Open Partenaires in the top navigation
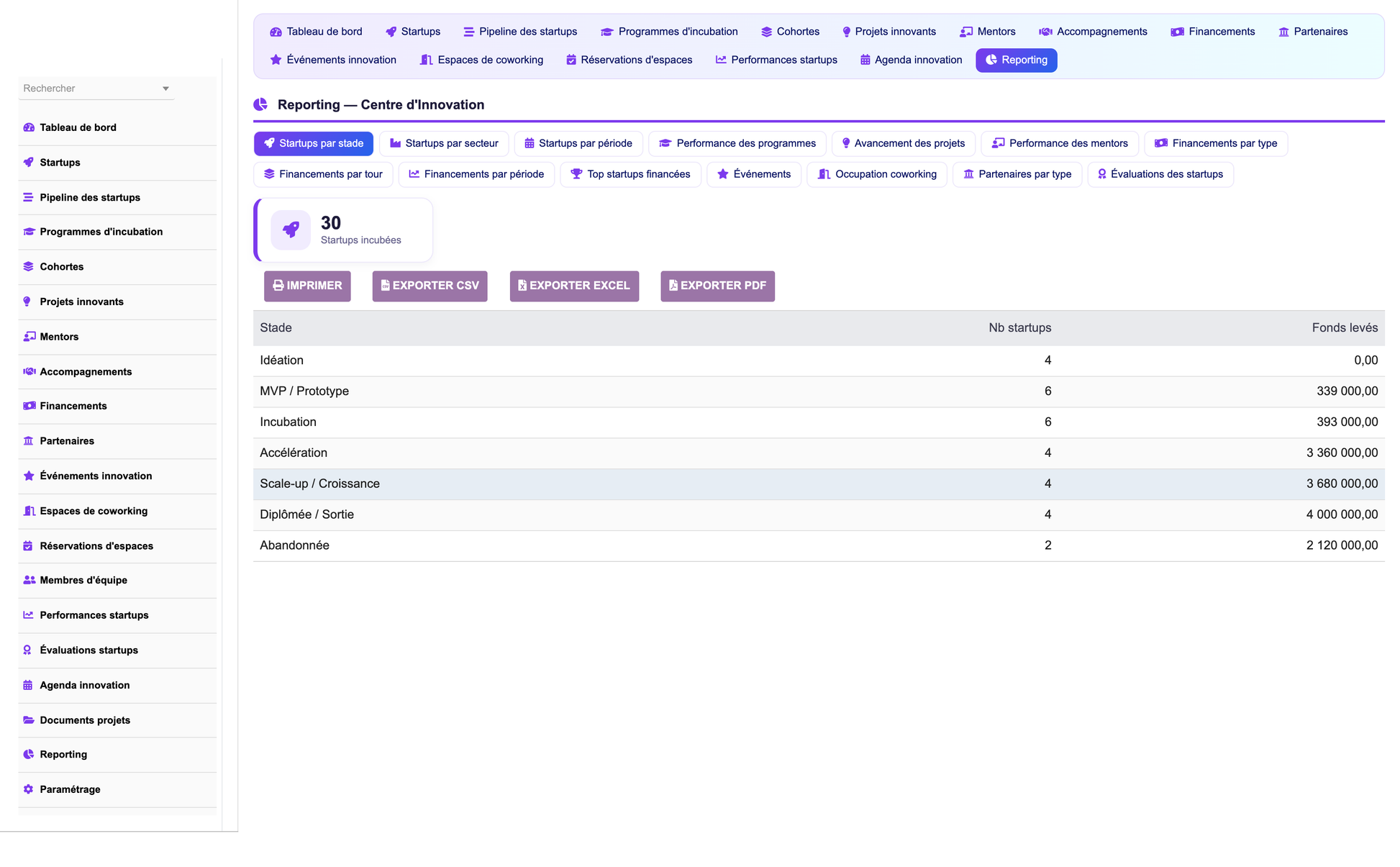1400x867 pixels. point(1313,32)
